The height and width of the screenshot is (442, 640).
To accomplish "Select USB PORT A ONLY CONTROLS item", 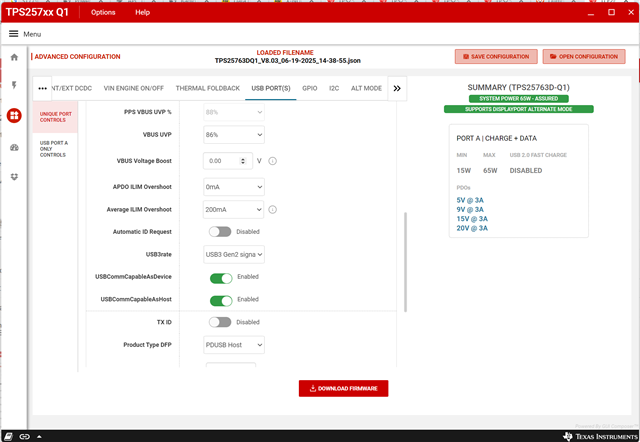I will coord(55,149).
